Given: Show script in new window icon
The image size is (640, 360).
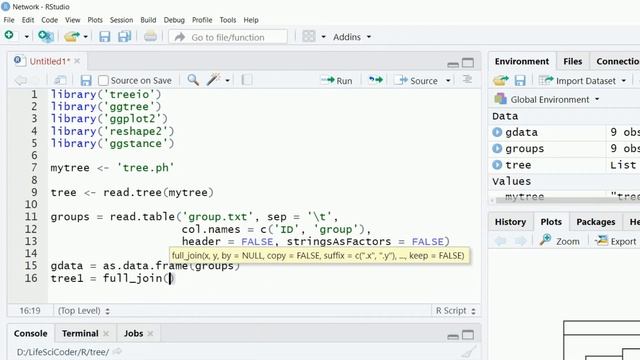Looking at the screenshot, I should (60, 80).
